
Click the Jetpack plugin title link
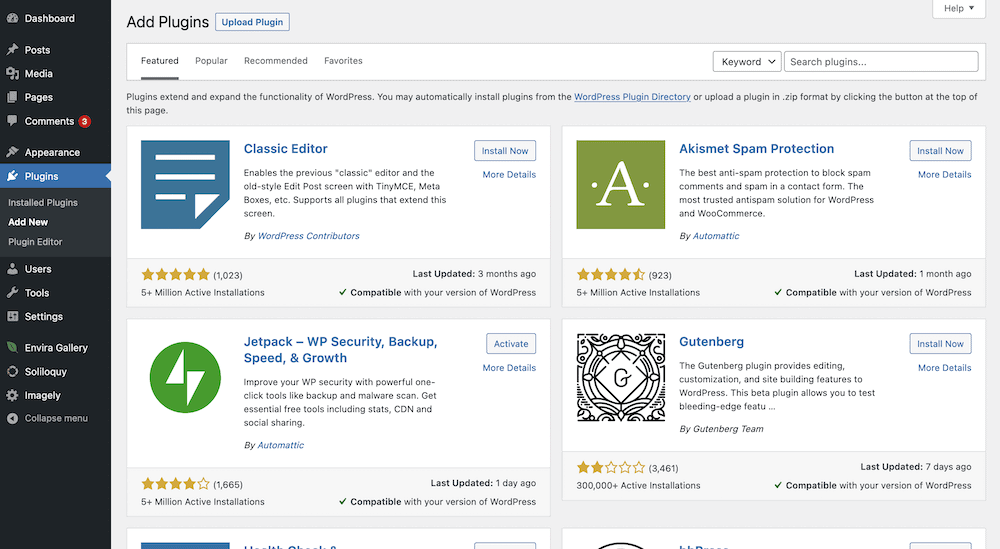click(x=340, y=350)
